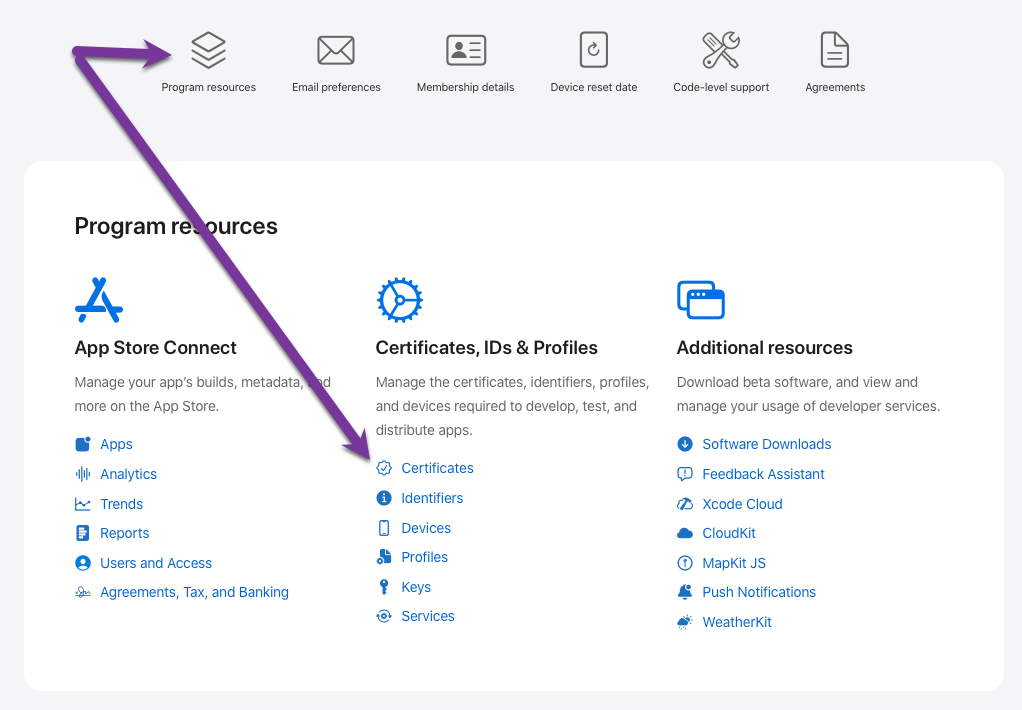The image size is (1022, 710).
Task: Open the WeatherKit link
Action: tap(737, 622)
